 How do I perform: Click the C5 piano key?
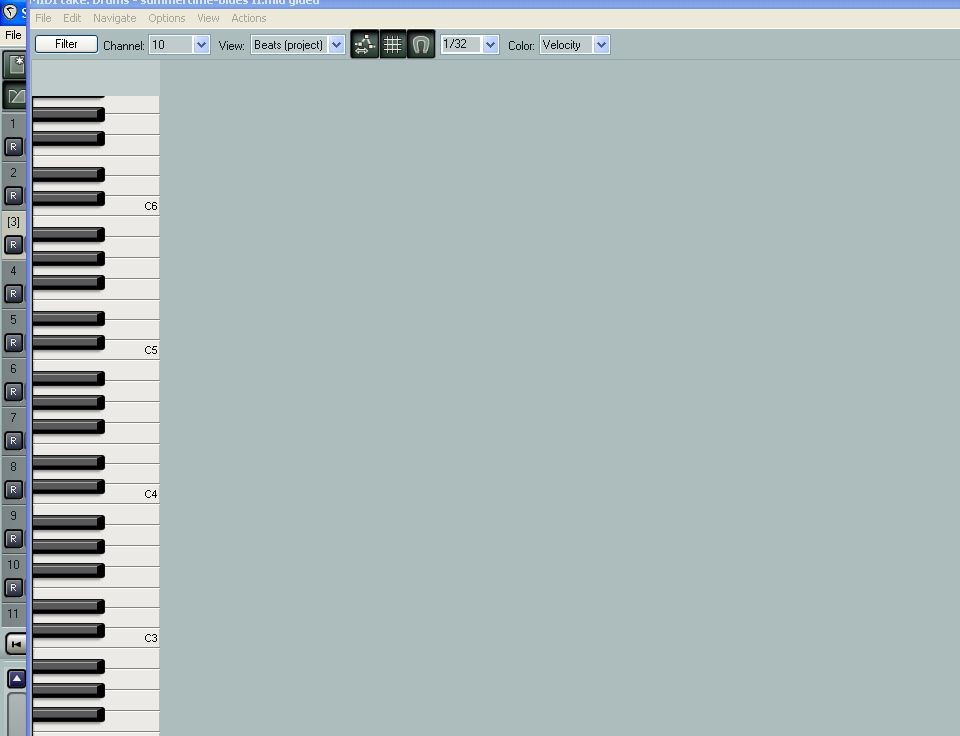click(x=132, y=350)
